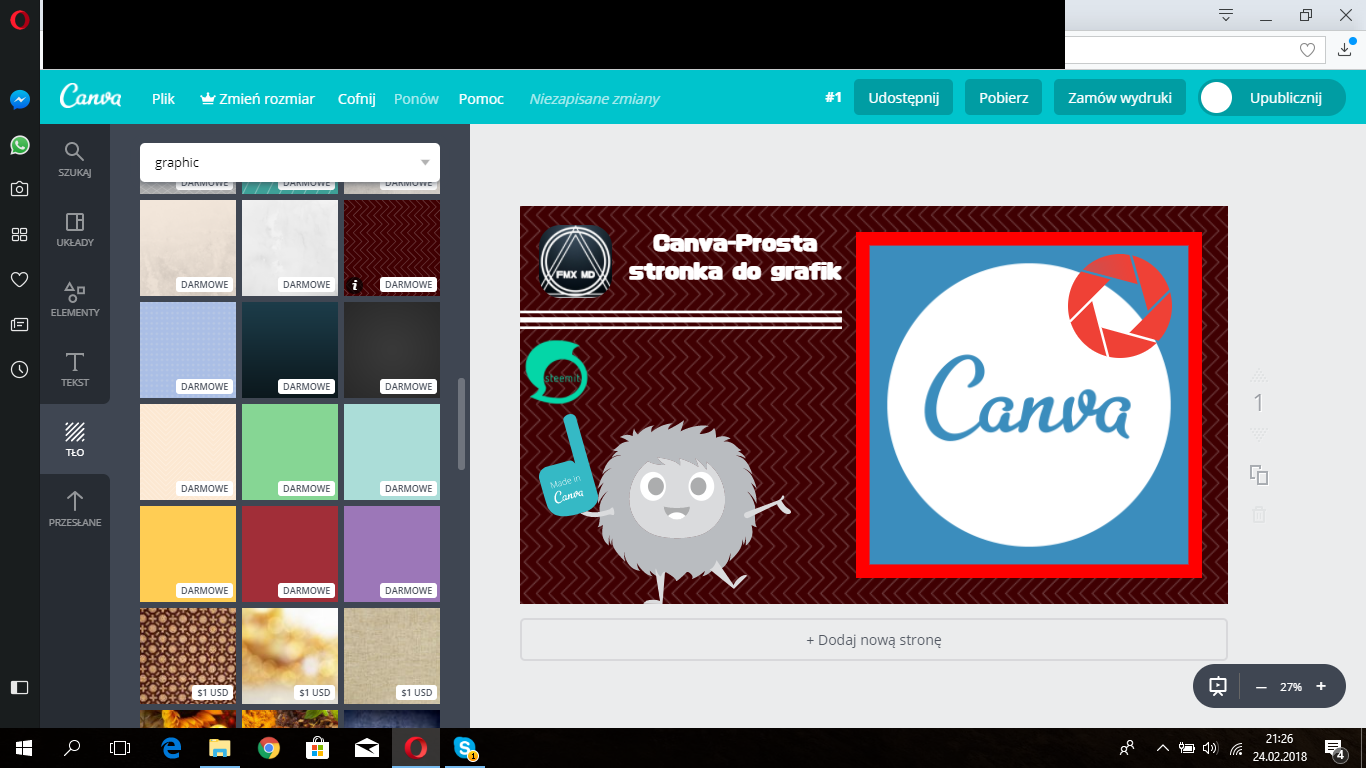Click Ponów to redo
Viewport: 1366px width, 768px height.
(417, 98)
